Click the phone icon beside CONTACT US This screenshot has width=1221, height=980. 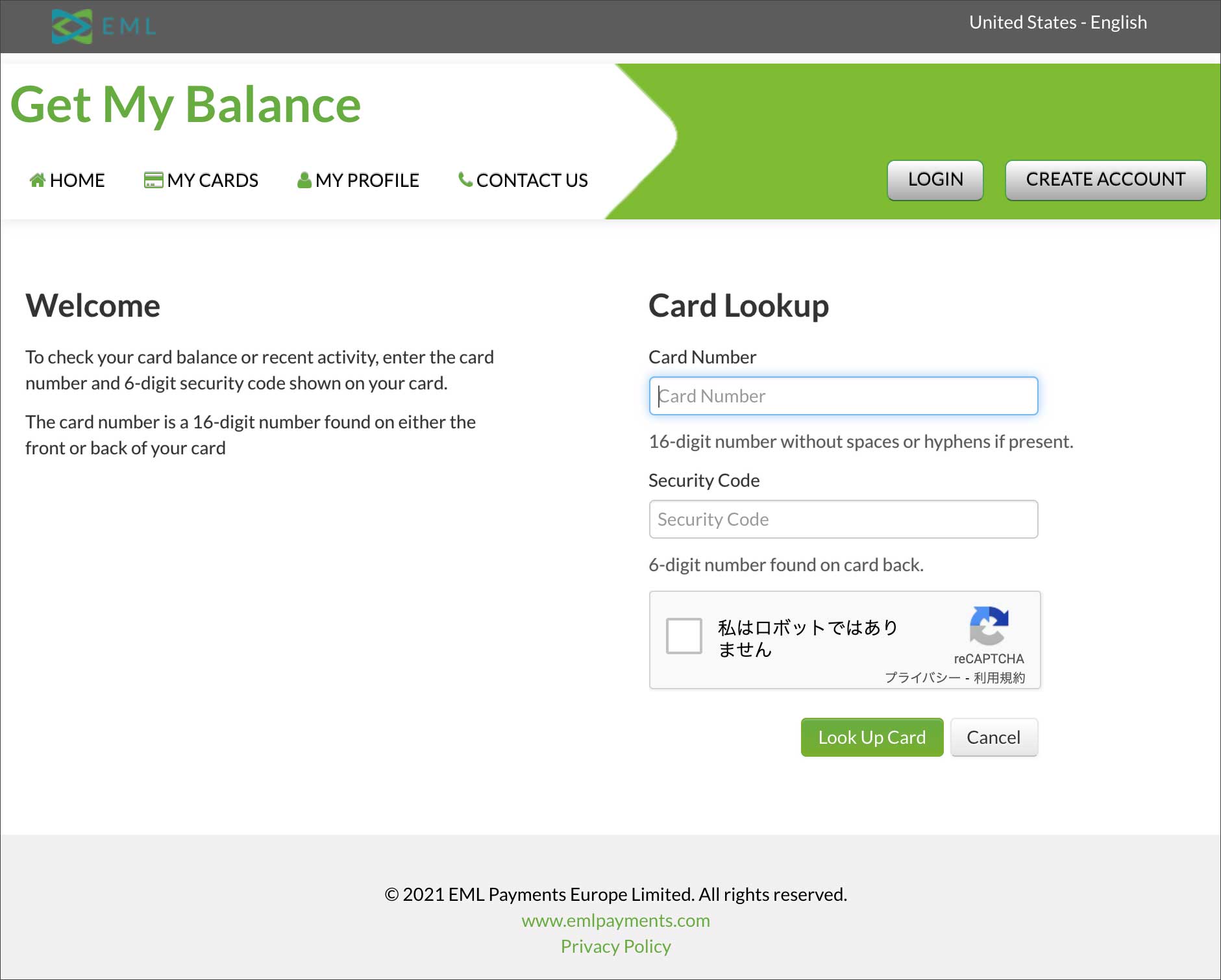coord(465,179)
